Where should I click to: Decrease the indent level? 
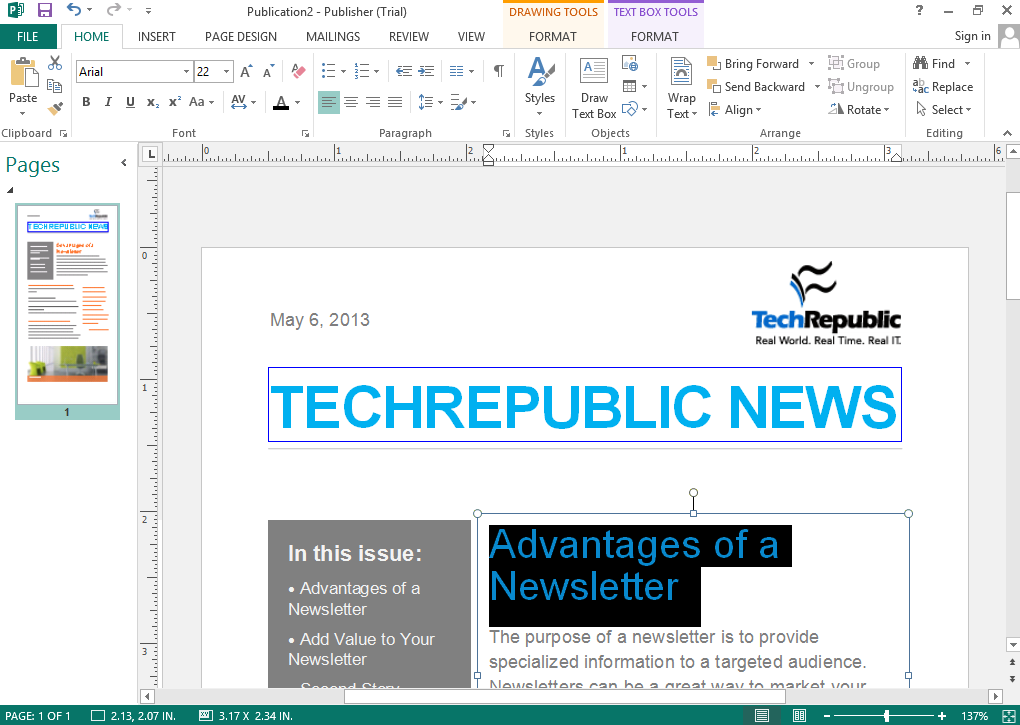[x=404, y=71]
